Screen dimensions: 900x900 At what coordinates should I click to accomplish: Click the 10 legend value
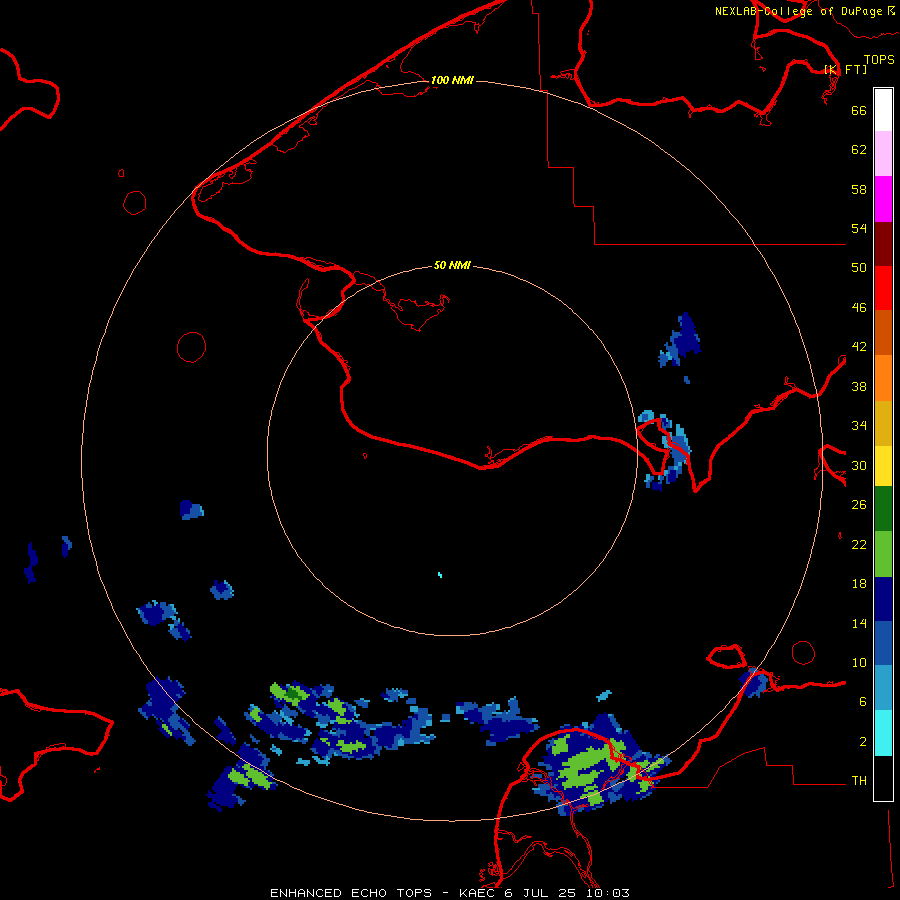click(859, 663)
